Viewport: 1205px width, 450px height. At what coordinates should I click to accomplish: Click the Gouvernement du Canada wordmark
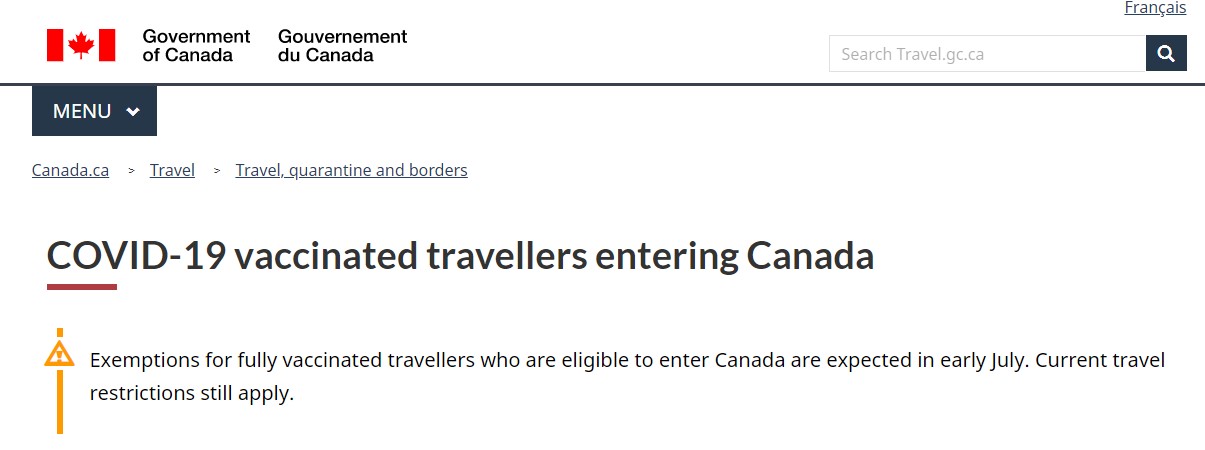(342, 45)
